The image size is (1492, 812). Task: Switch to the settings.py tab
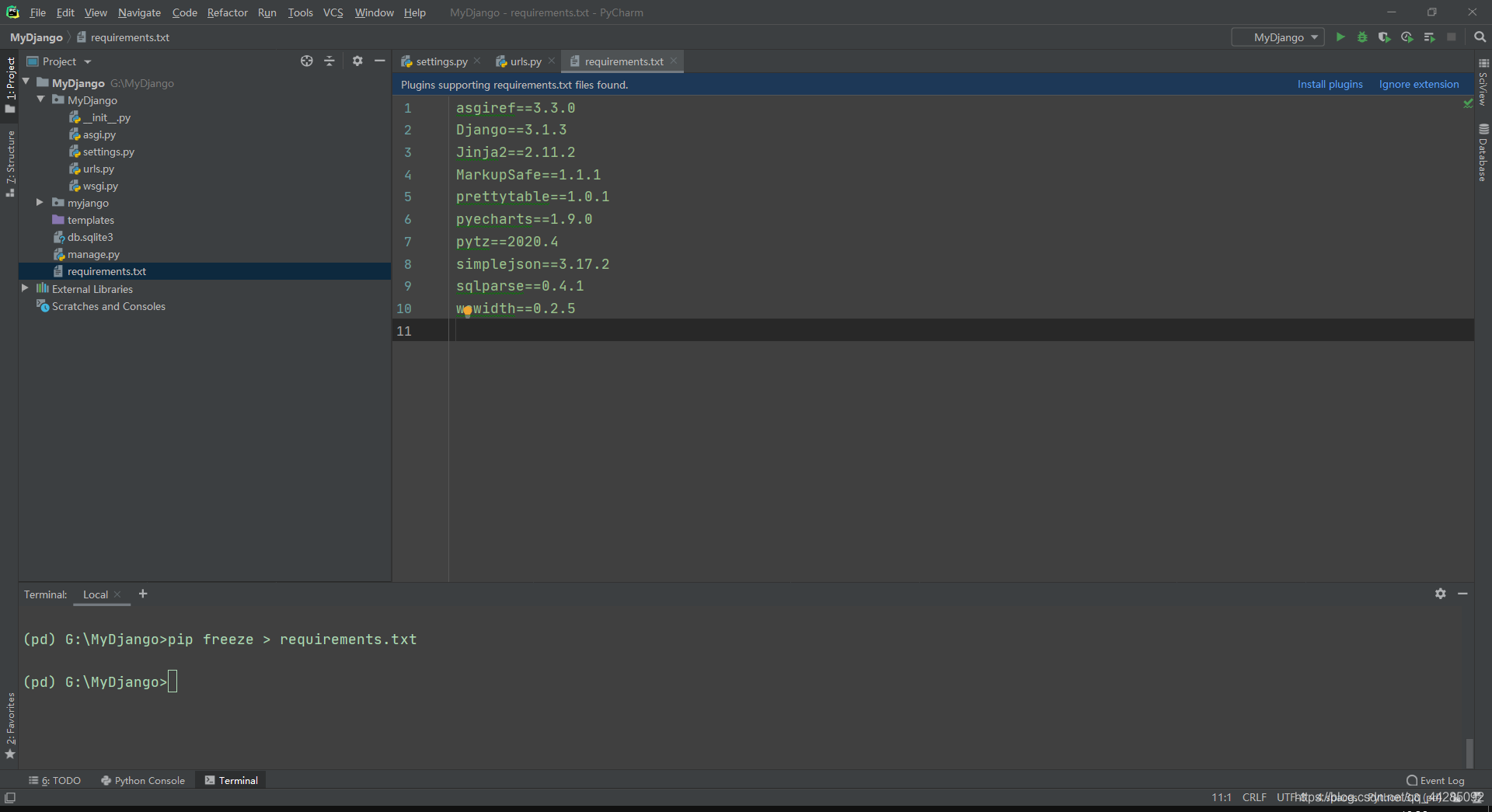441,61
